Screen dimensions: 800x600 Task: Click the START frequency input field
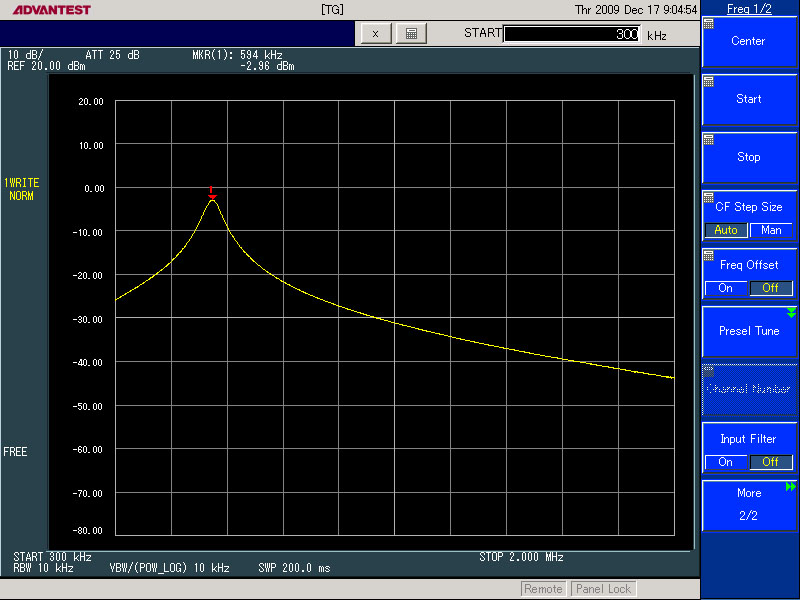click(x=572, y=34)
